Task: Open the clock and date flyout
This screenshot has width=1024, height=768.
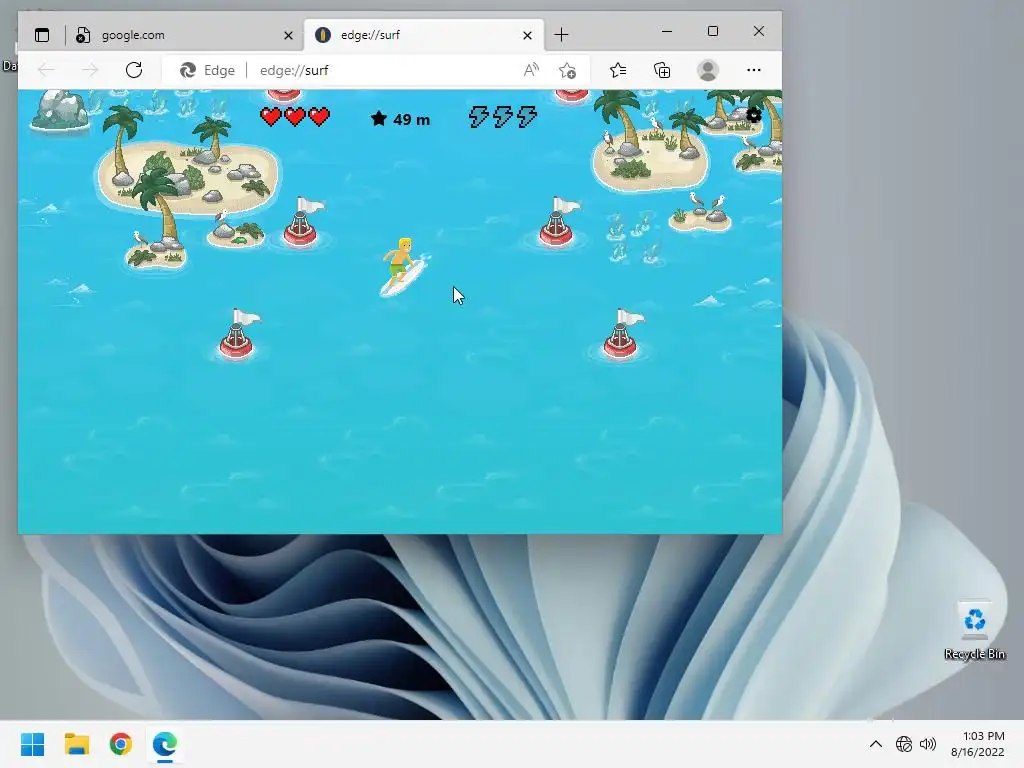Action: (x=978, y=744)
